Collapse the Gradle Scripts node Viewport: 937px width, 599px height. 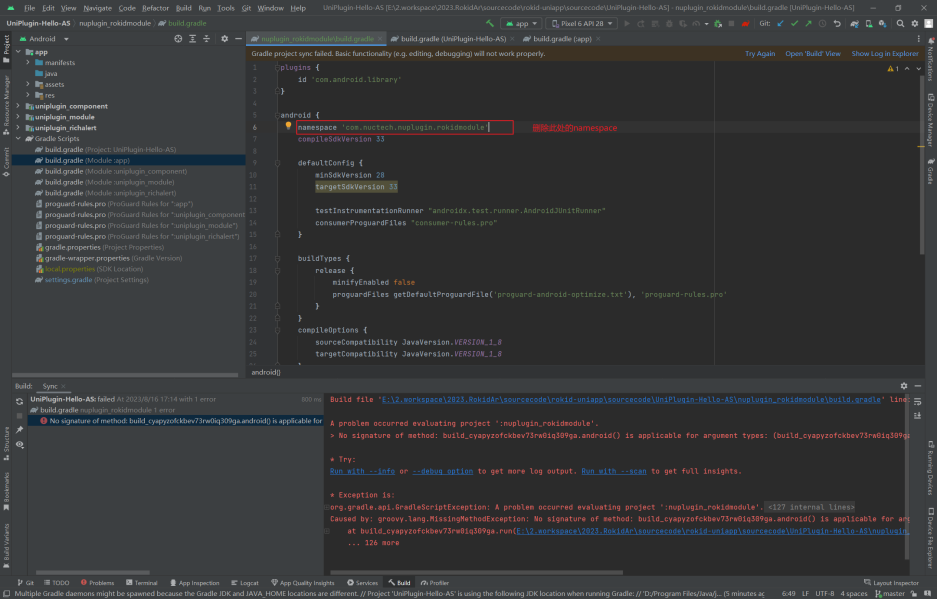tap(19, 138)
